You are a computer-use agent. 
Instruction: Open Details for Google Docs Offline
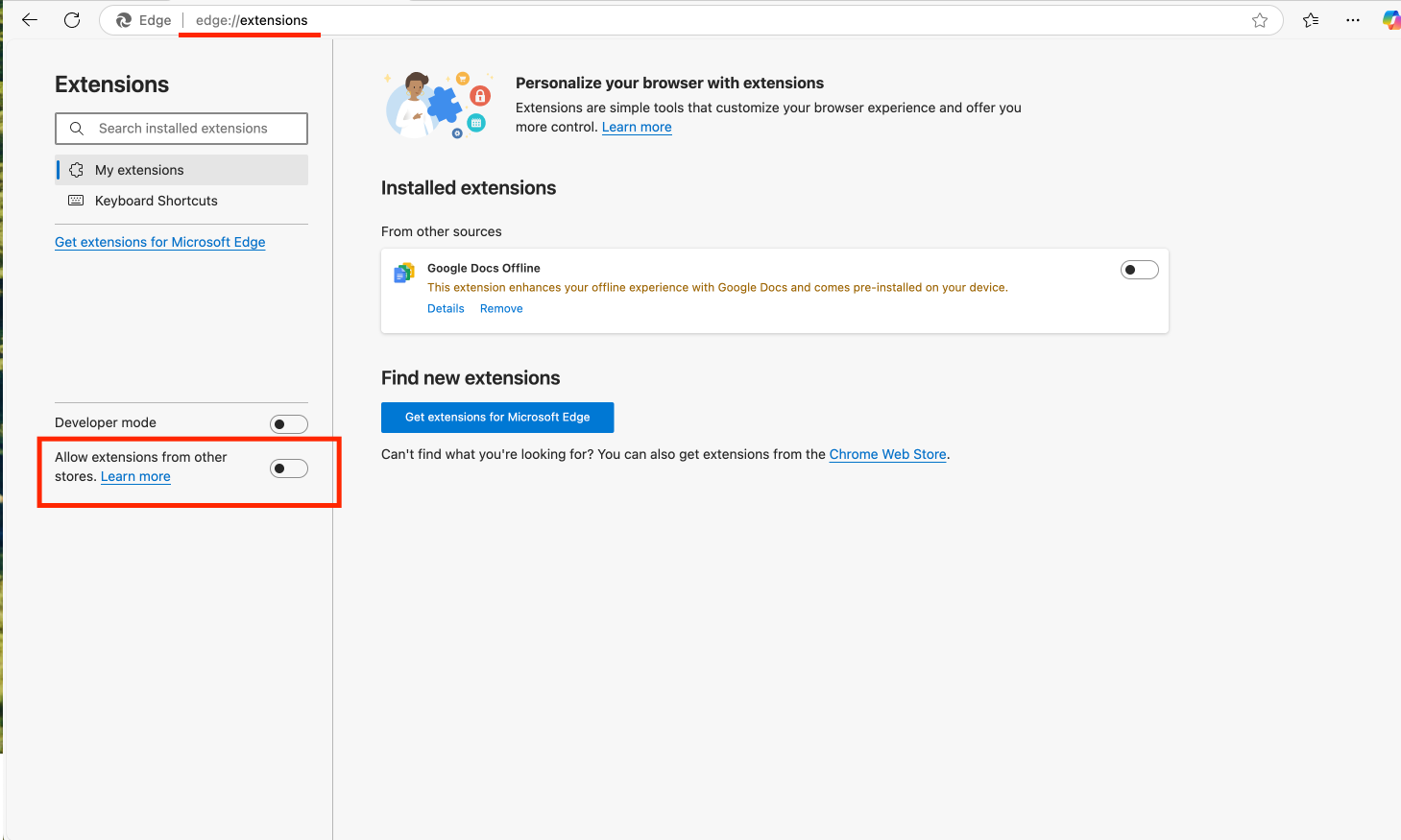[446, 308]
